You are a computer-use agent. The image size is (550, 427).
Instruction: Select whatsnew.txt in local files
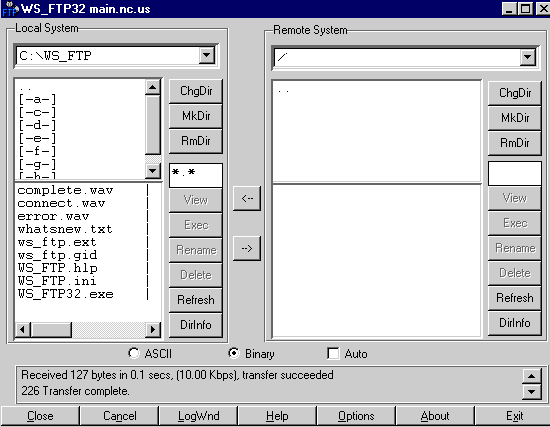click(65, 229)
